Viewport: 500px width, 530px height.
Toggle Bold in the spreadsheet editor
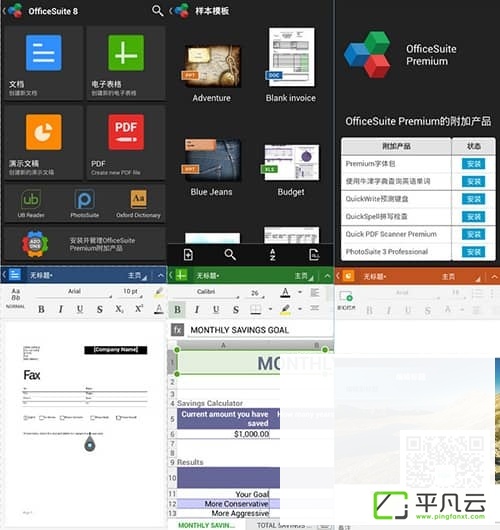tap(177, 309)
